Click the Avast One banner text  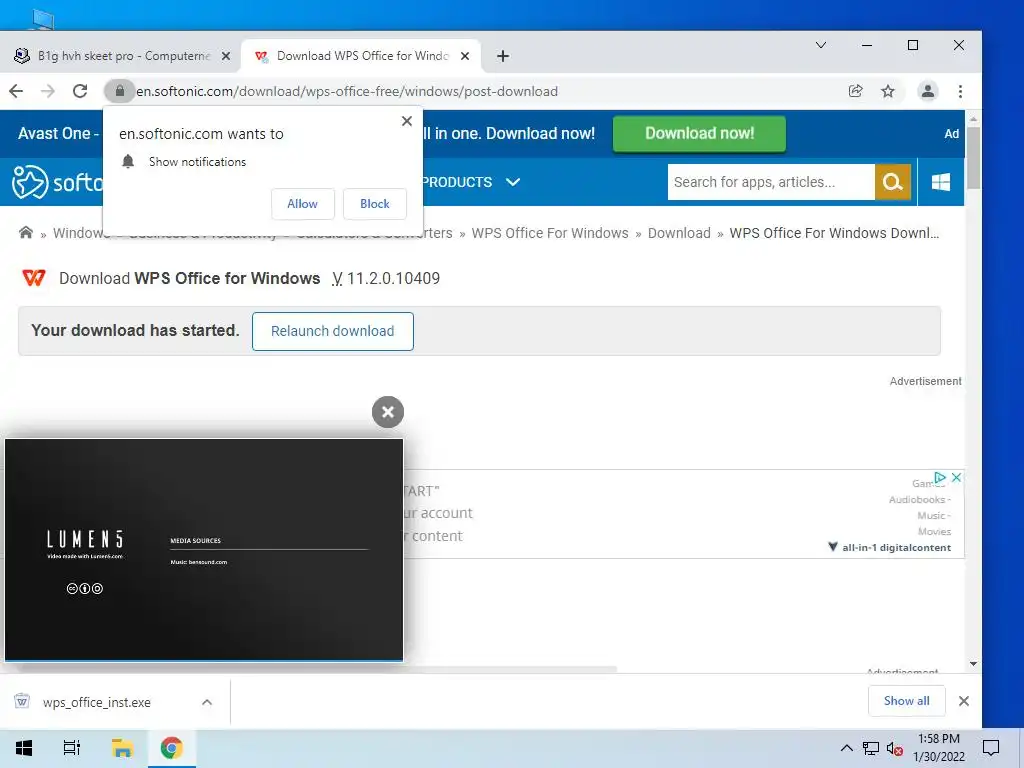tap(59, 133)
